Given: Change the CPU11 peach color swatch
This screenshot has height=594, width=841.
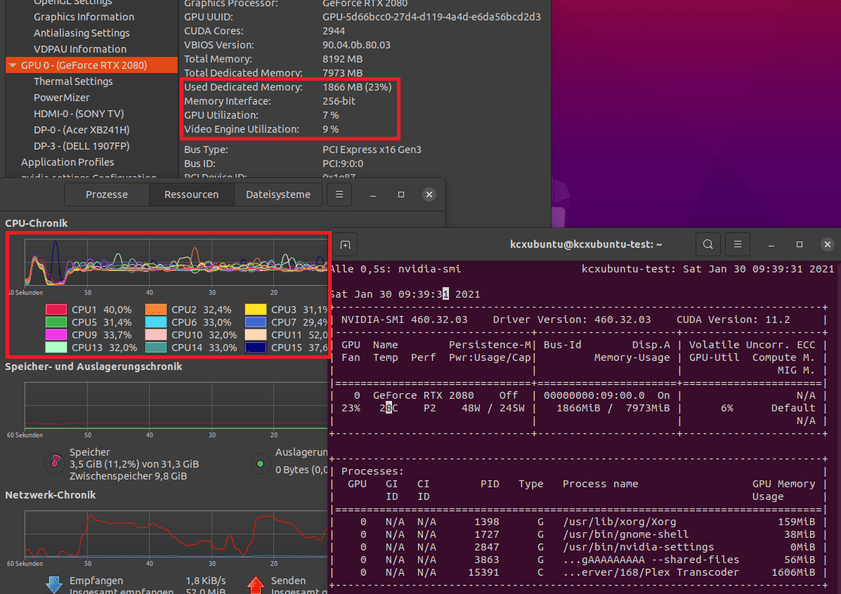Looking at the screenshot, I should click(x=255, y=335).
